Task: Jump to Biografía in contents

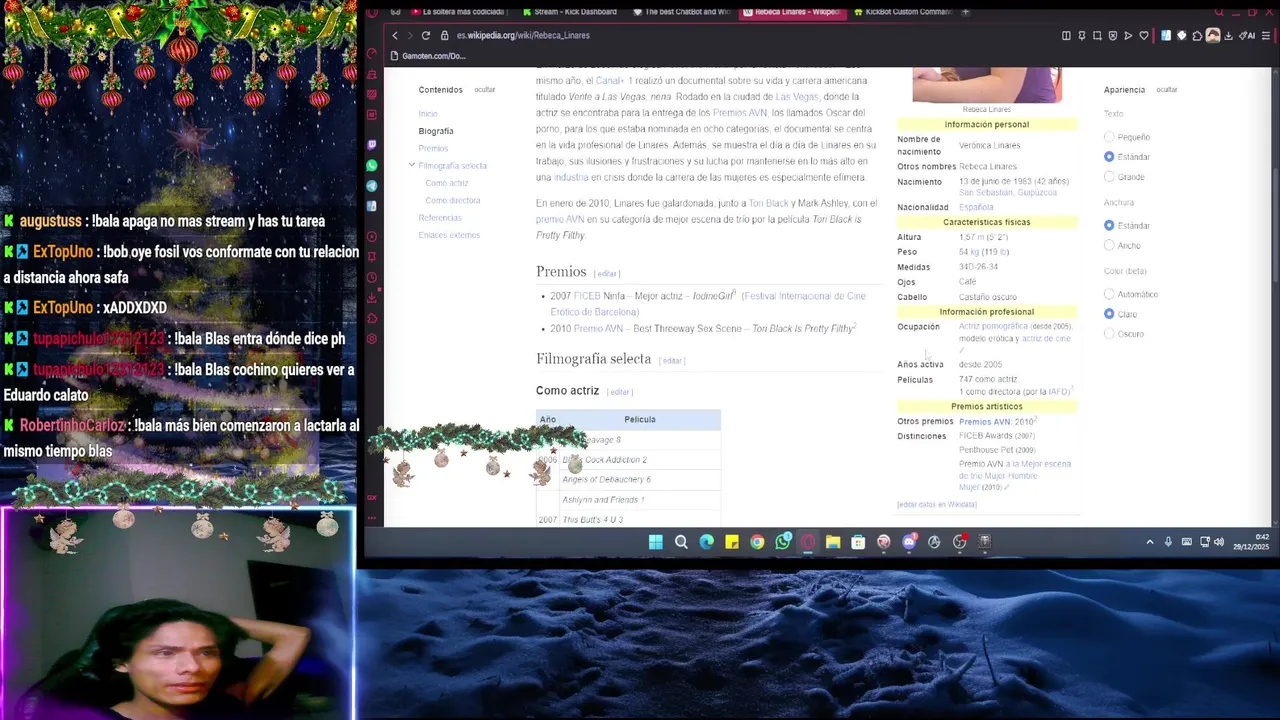Action: coord(436,131)
